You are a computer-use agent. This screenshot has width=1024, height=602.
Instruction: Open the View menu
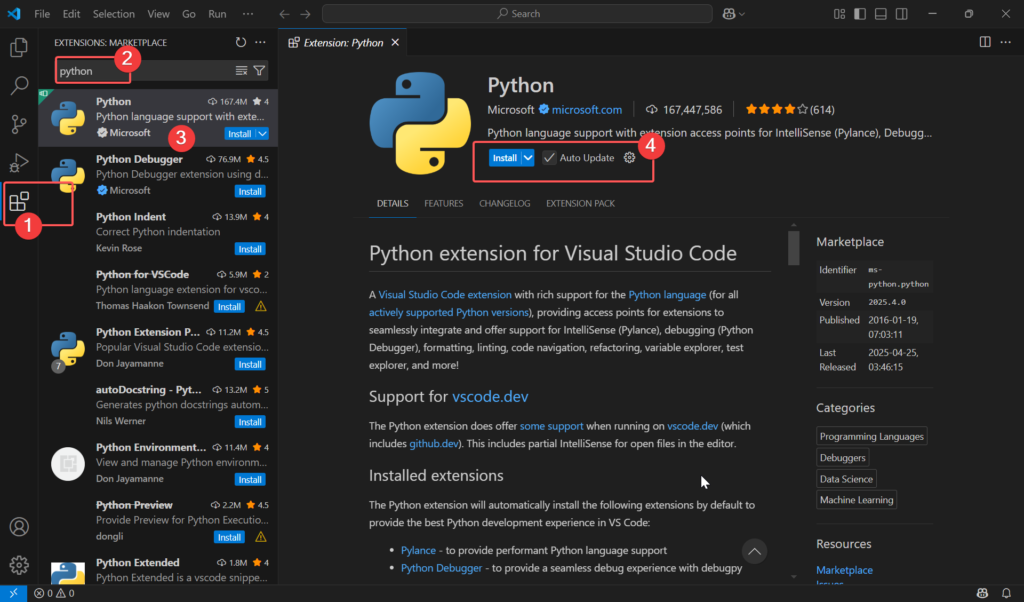(x=158, y=14)
